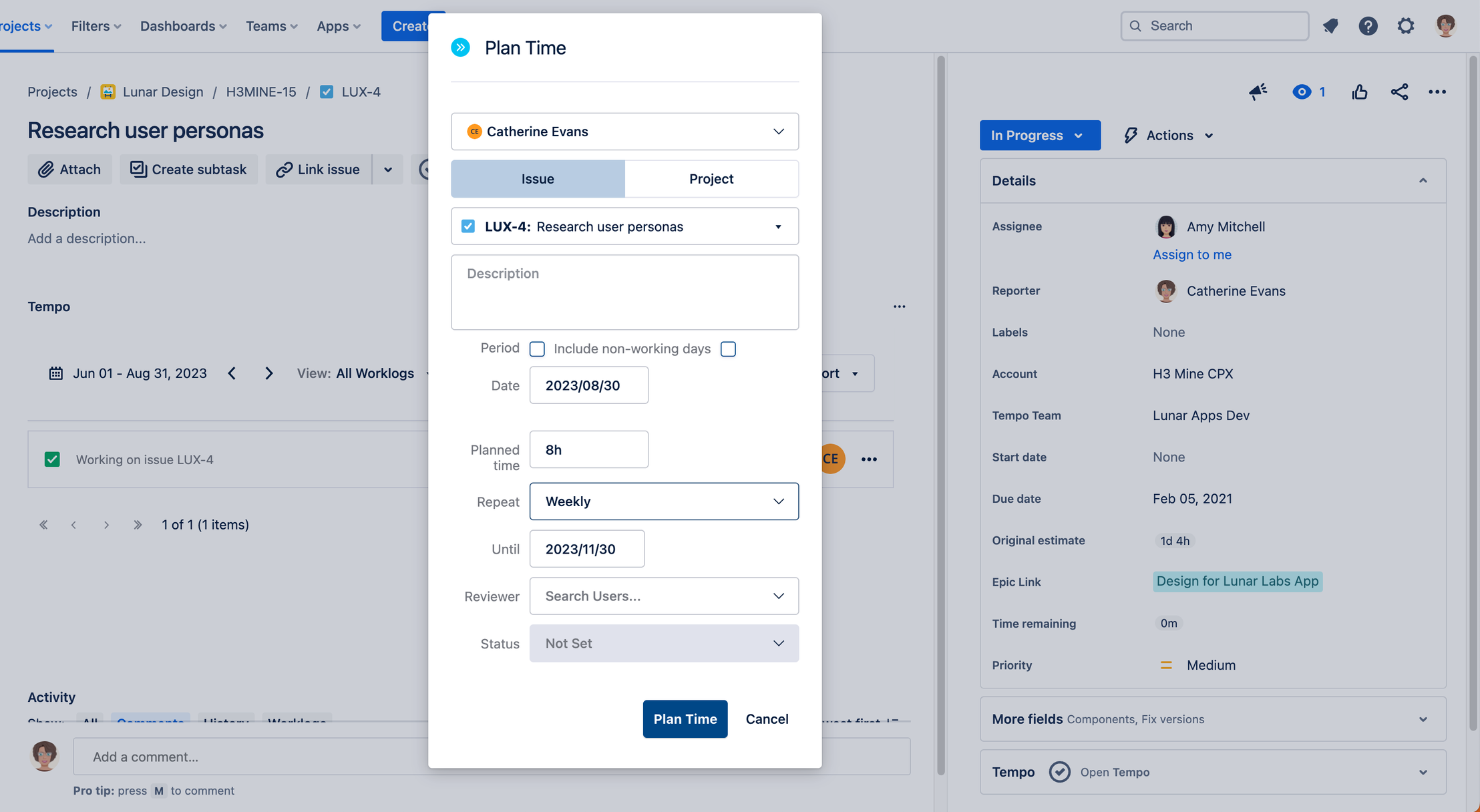Click the Assign to me link
1480x812 pixels.
point(1191,254)
